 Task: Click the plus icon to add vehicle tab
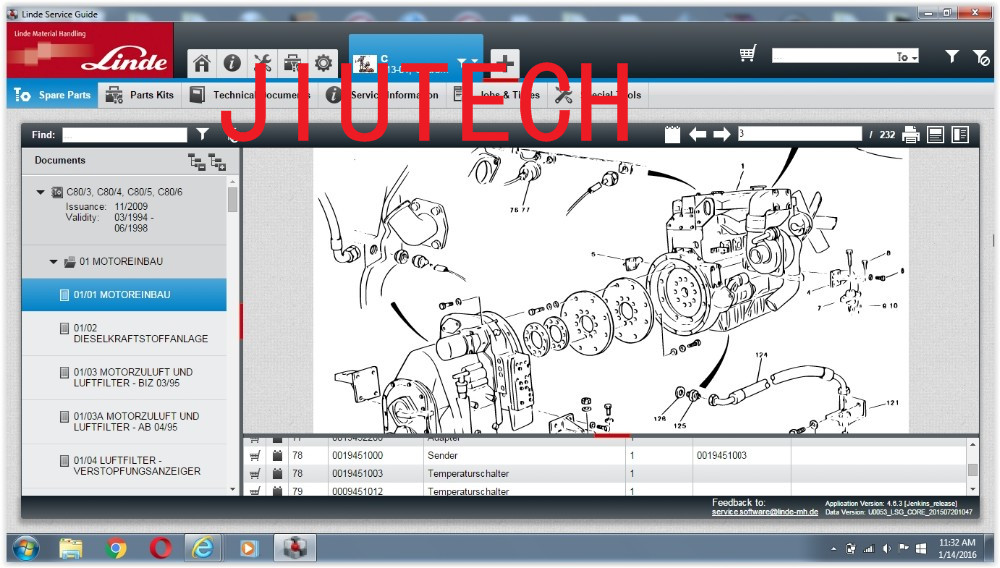(503, 63)
